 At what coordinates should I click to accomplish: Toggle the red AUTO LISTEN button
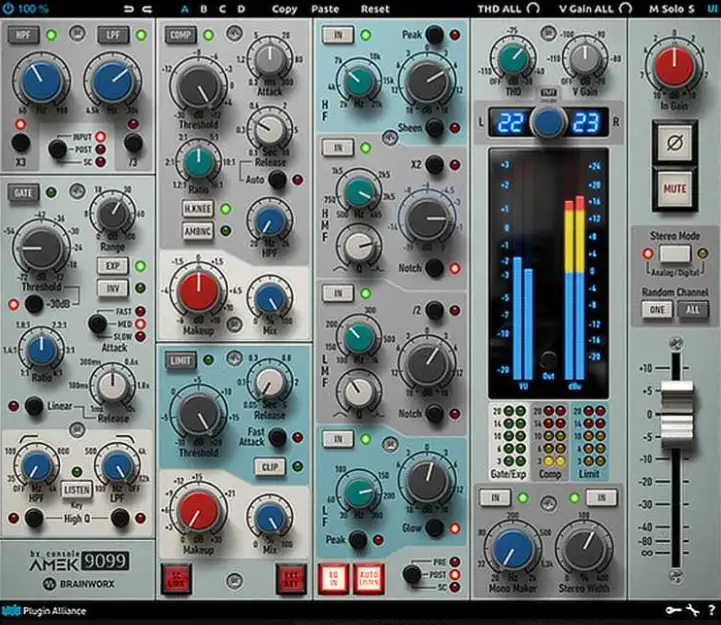point(369,579)
